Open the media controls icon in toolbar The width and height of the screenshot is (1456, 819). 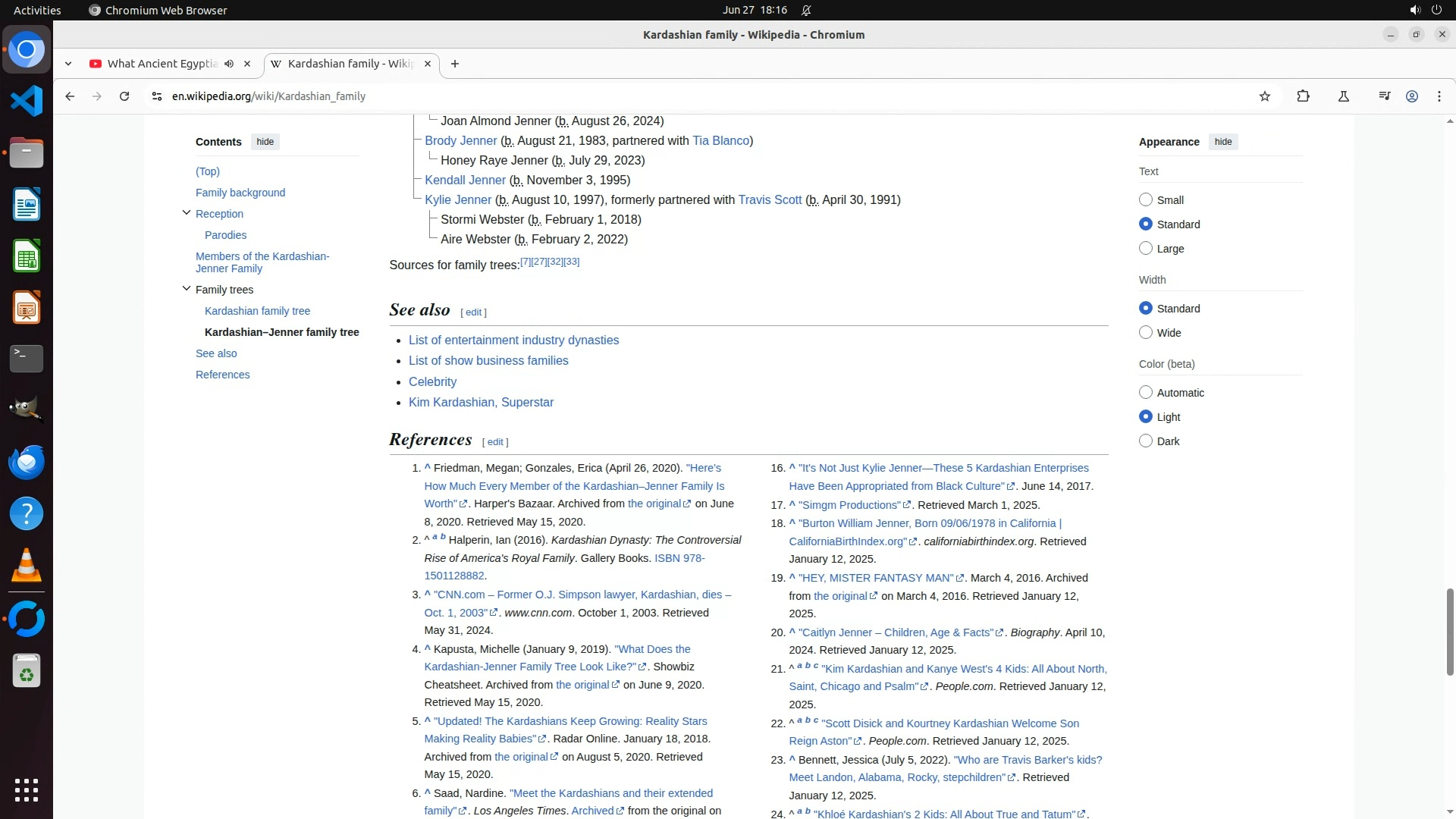1384,96
